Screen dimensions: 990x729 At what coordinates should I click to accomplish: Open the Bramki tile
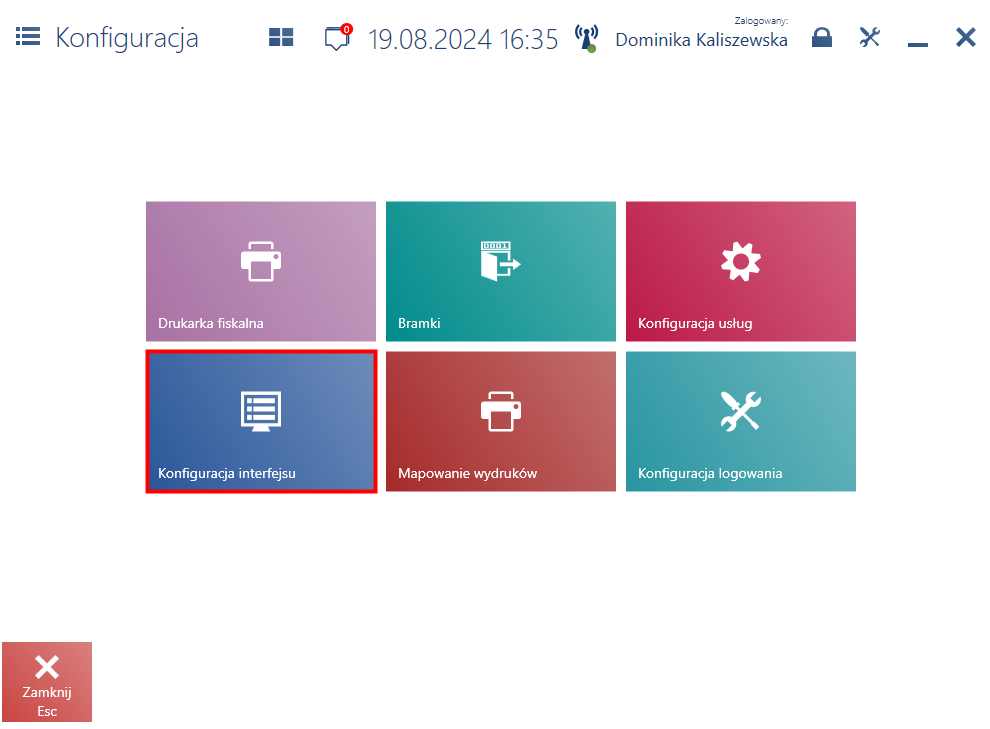point(501,271)
